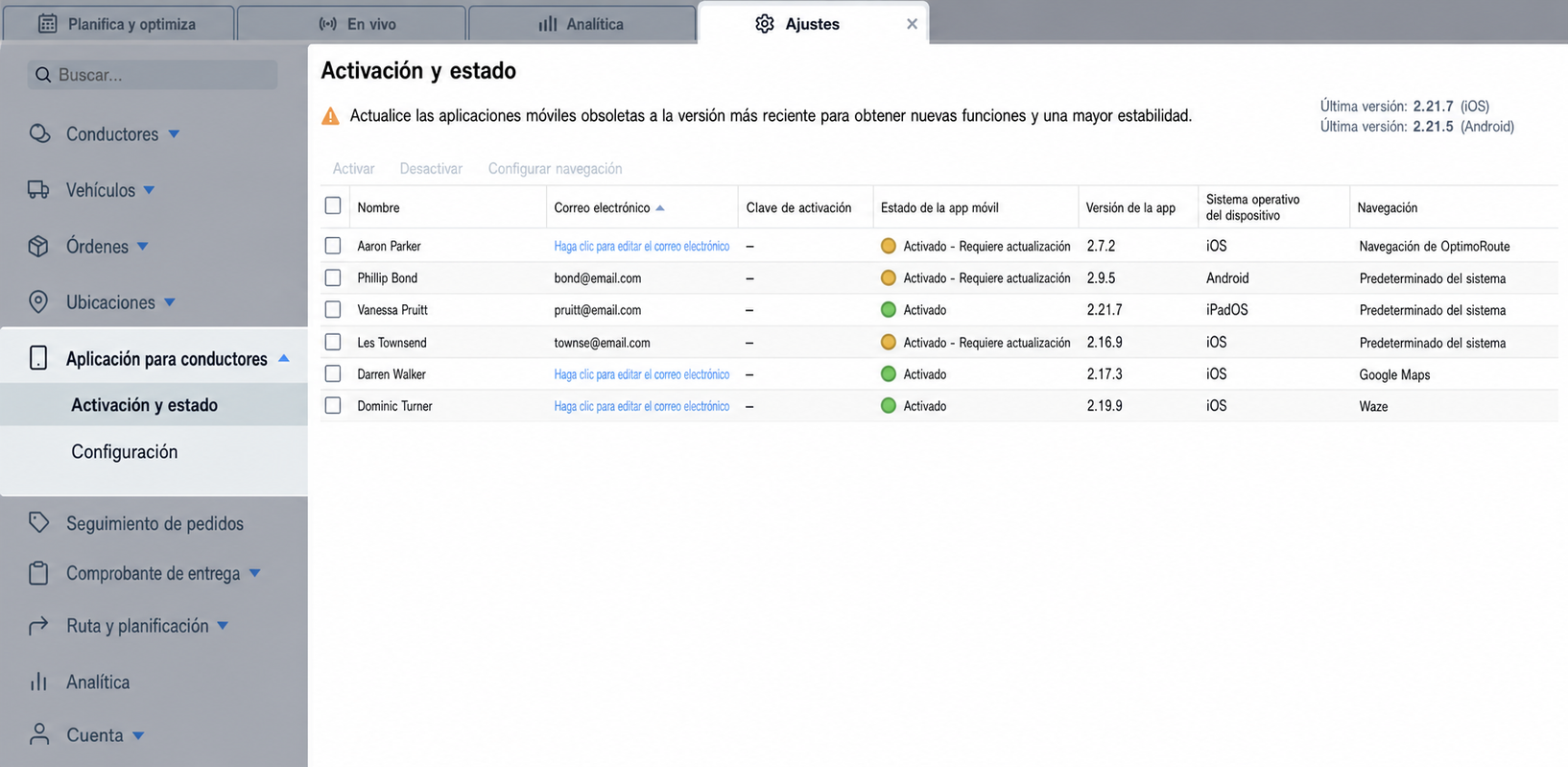Check Dominic Turner's row checkbox
Image resolution: width=1568 pixels, height=767 pixels.
333,405
